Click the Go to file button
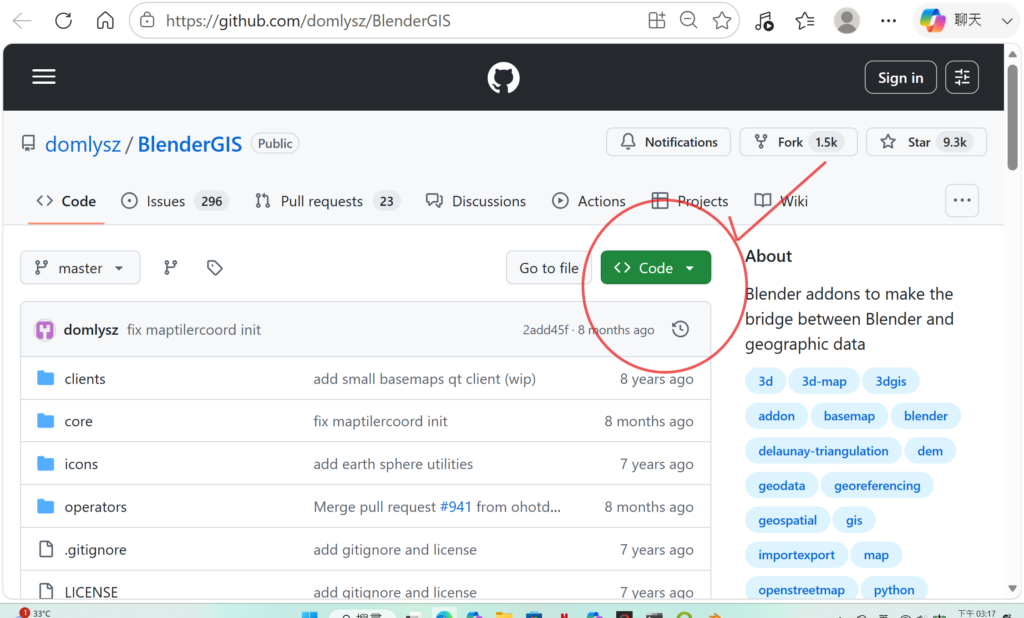The image size is (1024, 618). pyautogui.click(x=549, y=268)
